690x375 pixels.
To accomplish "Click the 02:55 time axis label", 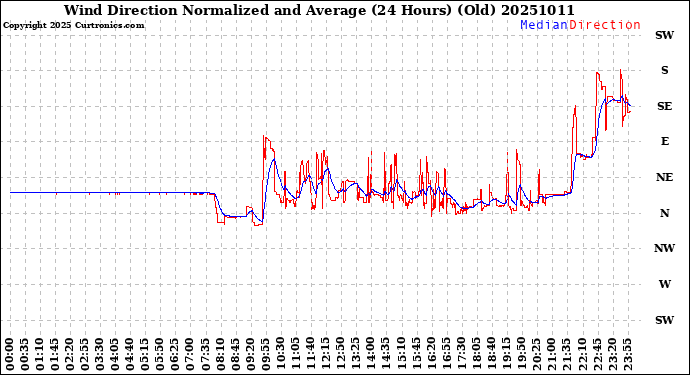I will coord(84,354).
